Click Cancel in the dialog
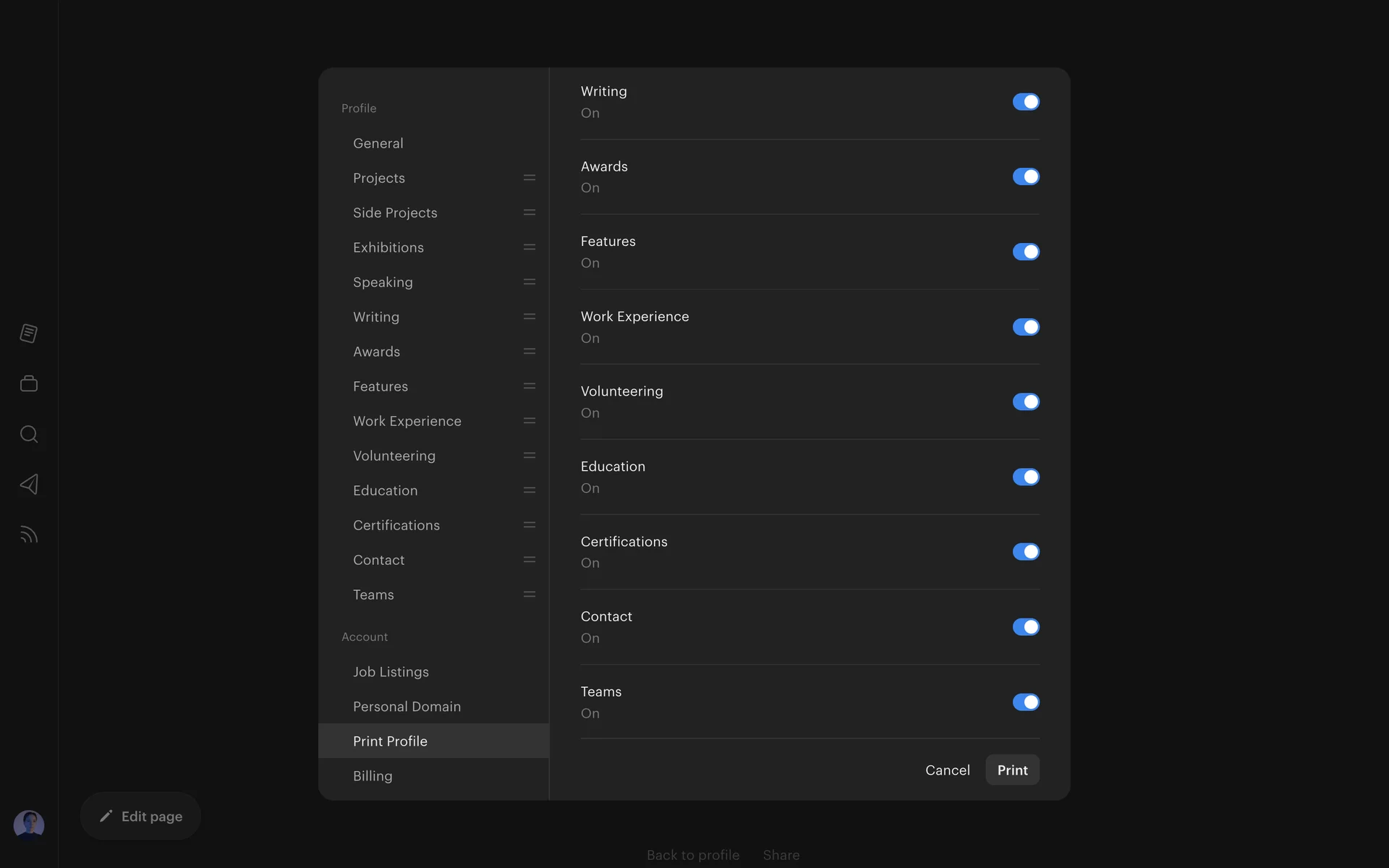 [947, 770]
